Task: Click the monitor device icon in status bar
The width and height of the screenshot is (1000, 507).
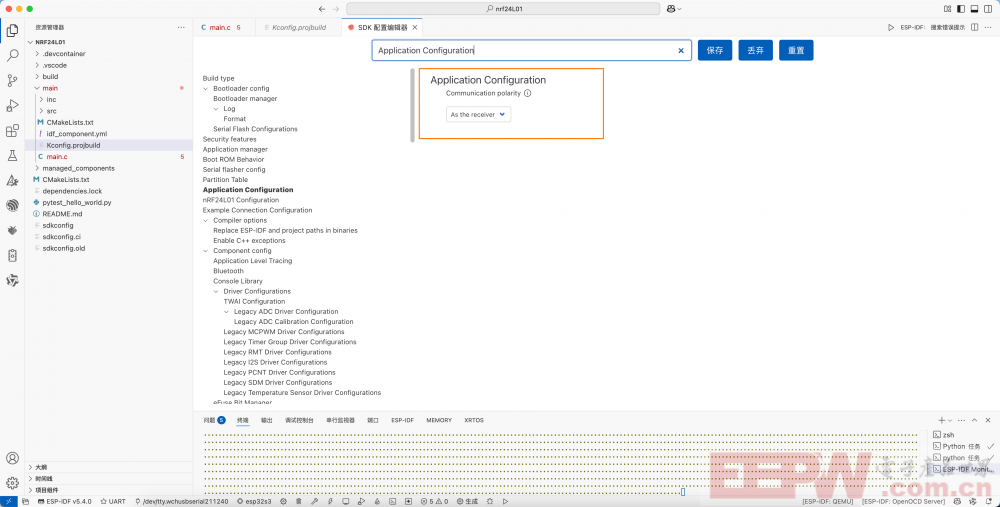Action: point(346,502)
